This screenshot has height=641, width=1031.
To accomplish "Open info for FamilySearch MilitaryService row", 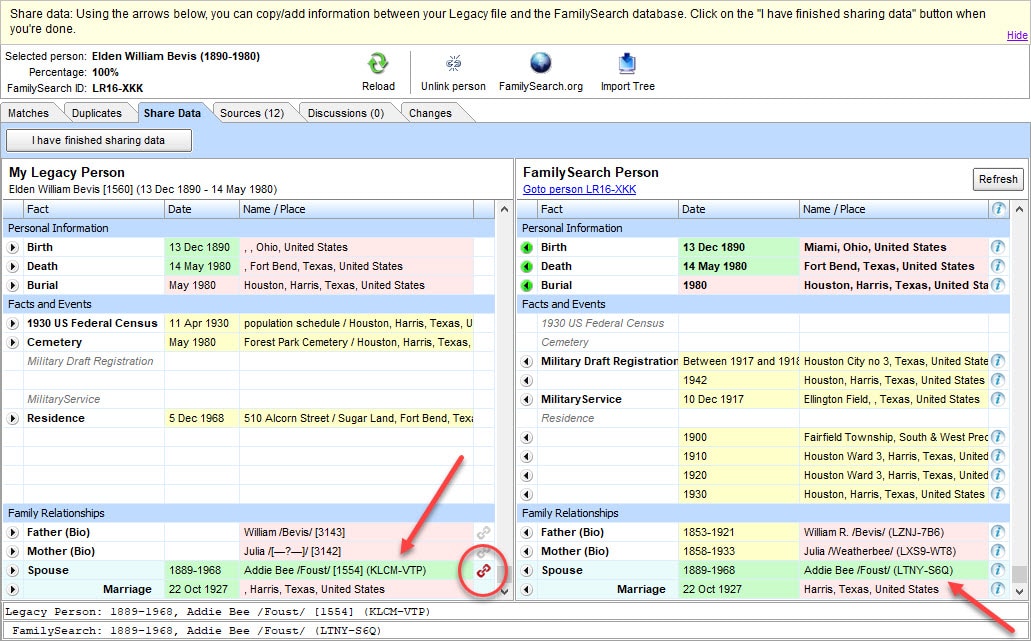I will point(998,399).
